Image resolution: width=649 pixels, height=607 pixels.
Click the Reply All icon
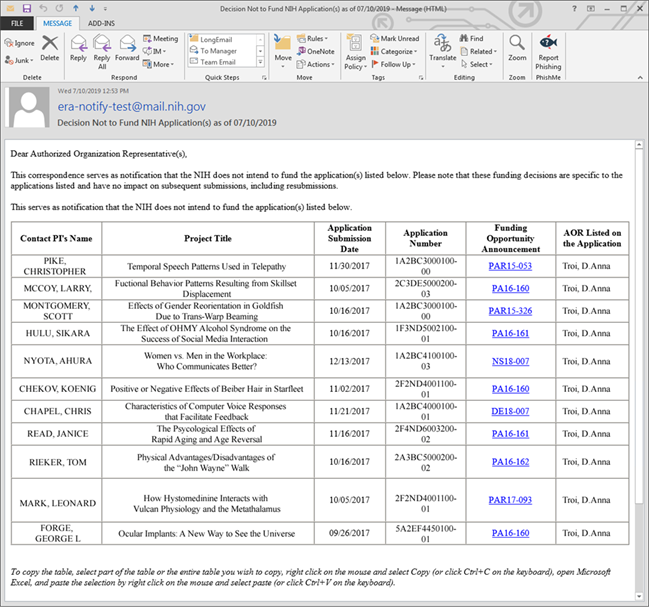pyautogui.click(x=102, y=43)
